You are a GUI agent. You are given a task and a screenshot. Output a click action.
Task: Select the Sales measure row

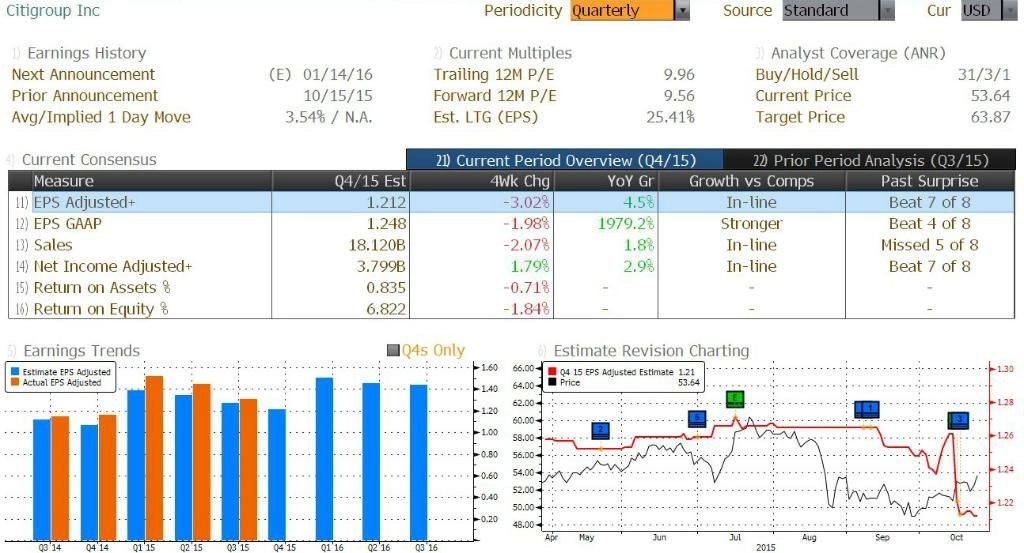coord(512,245)
